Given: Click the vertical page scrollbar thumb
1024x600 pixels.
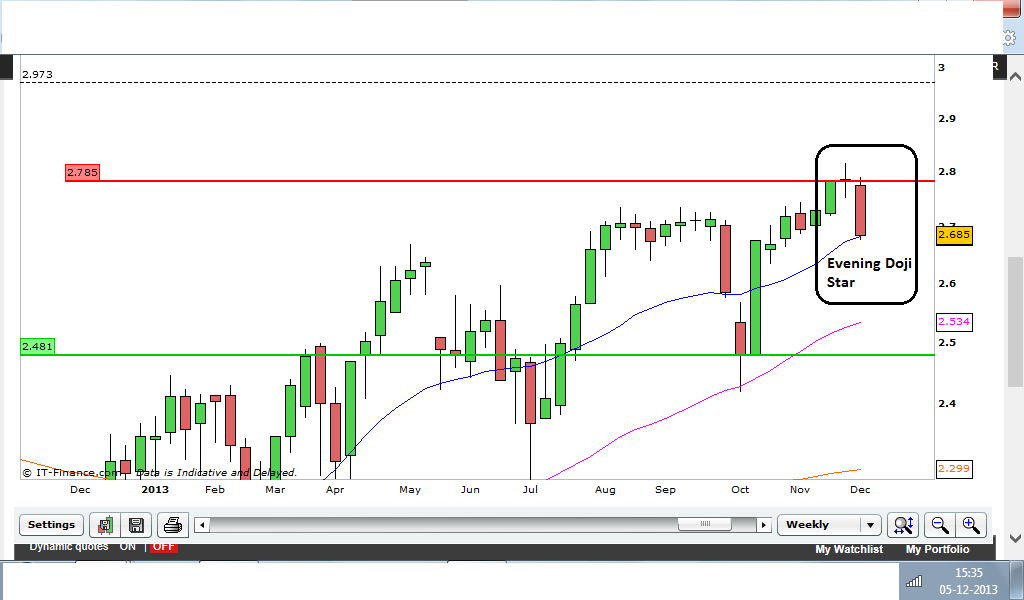Looking at the screenshot, I should point(1016,321).
